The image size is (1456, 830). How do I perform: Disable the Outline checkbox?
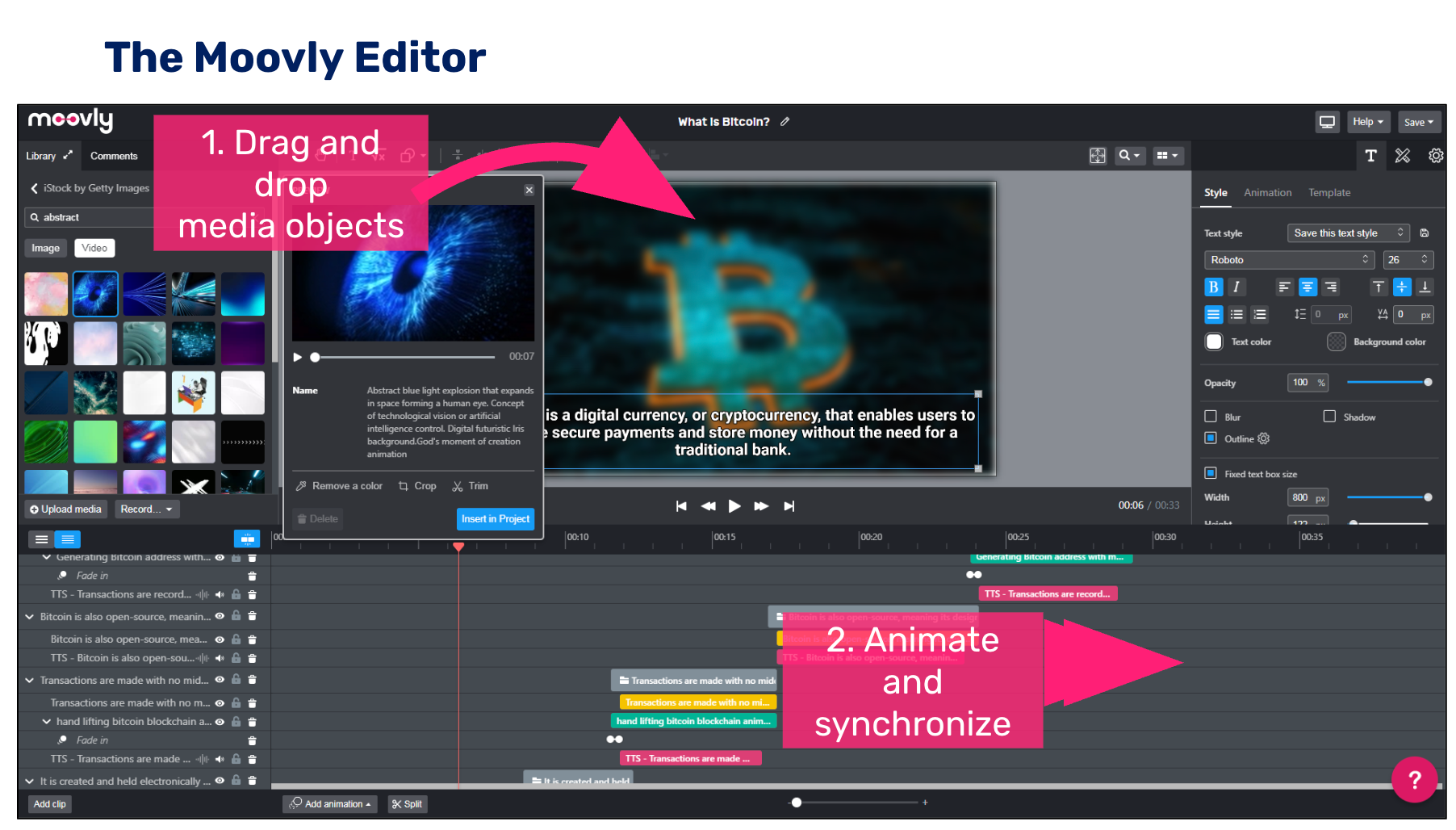tap(1211, 438)
